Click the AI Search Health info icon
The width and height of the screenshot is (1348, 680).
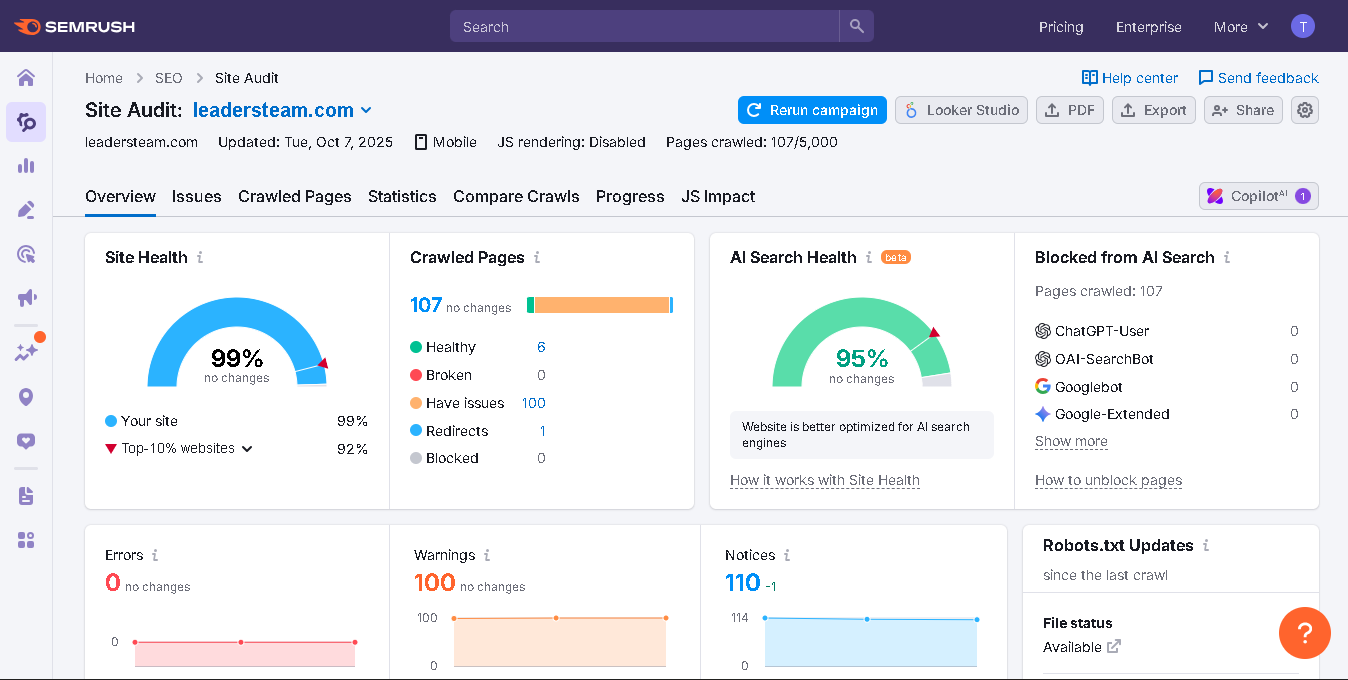tap(869, 258)
